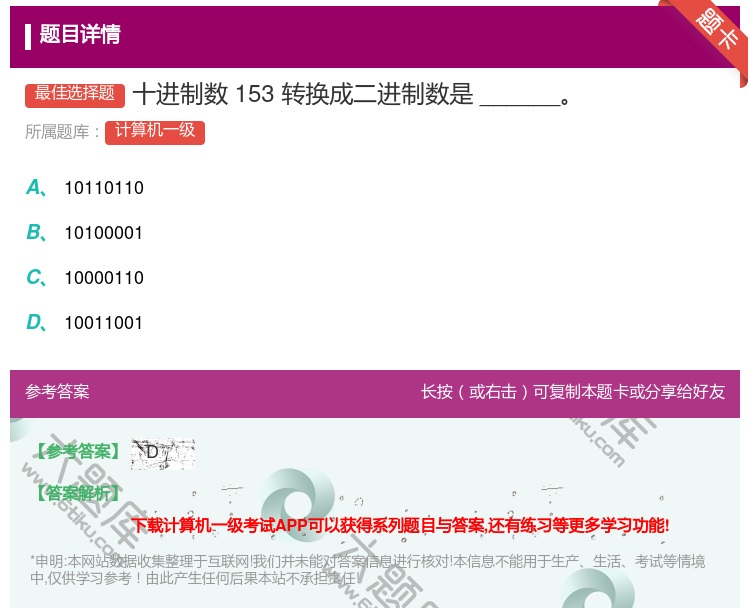The width and height of the screenshot is (750, 608).
Task: Click the 题目详情 header title
Action: coord(80,35)
